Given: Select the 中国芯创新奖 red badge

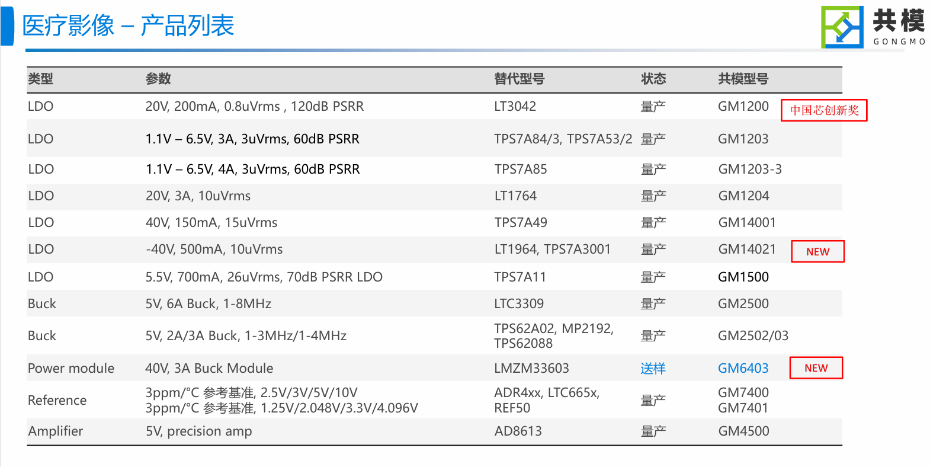Looking at the screenshot, I should click(824, 110).
